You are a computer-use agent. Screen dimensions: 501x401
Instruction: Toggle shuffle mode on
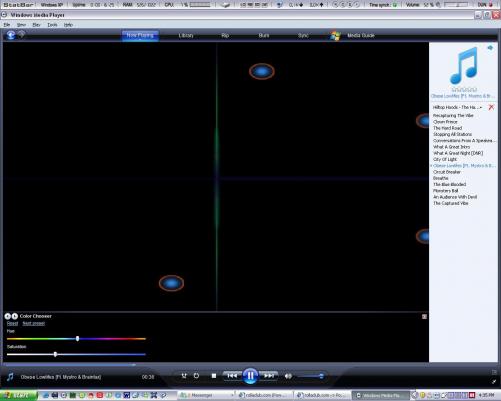click(184, 376)
